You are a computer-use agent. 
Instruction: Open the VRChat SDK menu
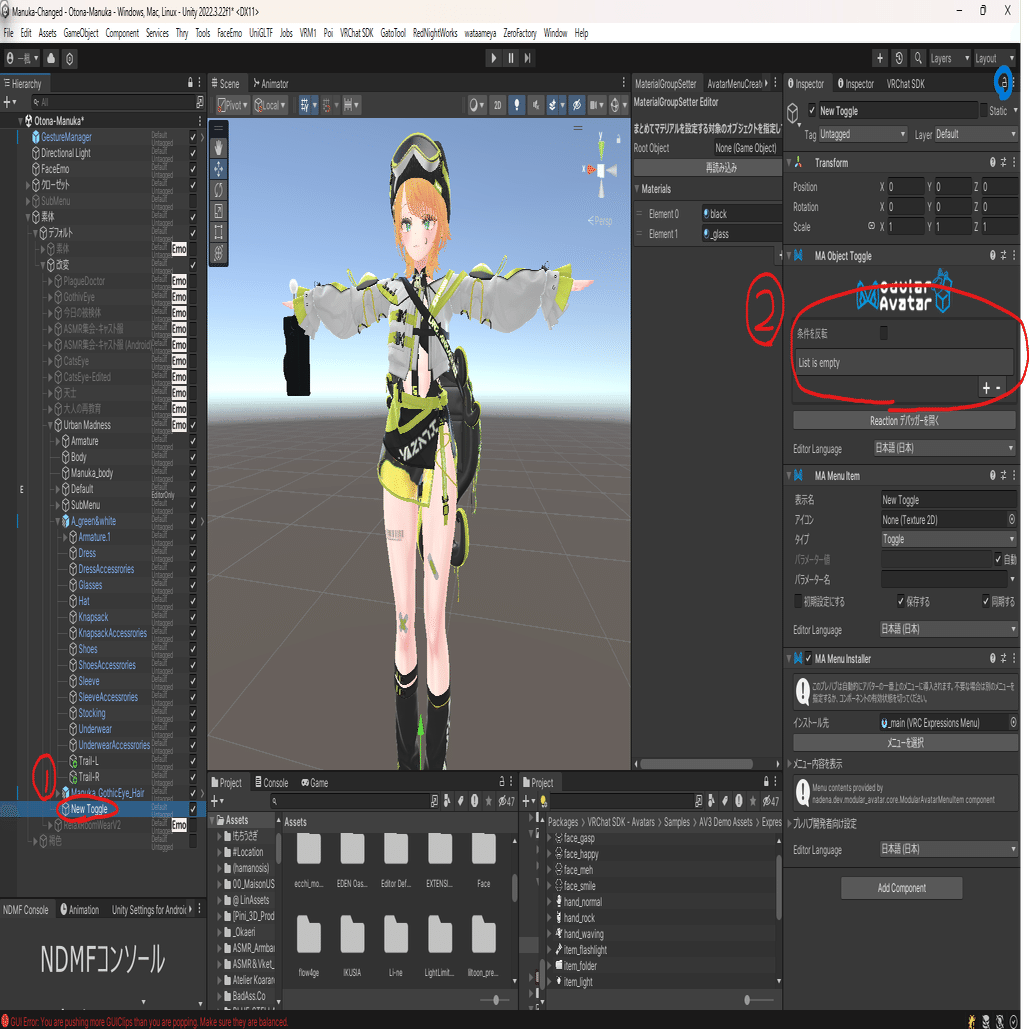[356, 33]
